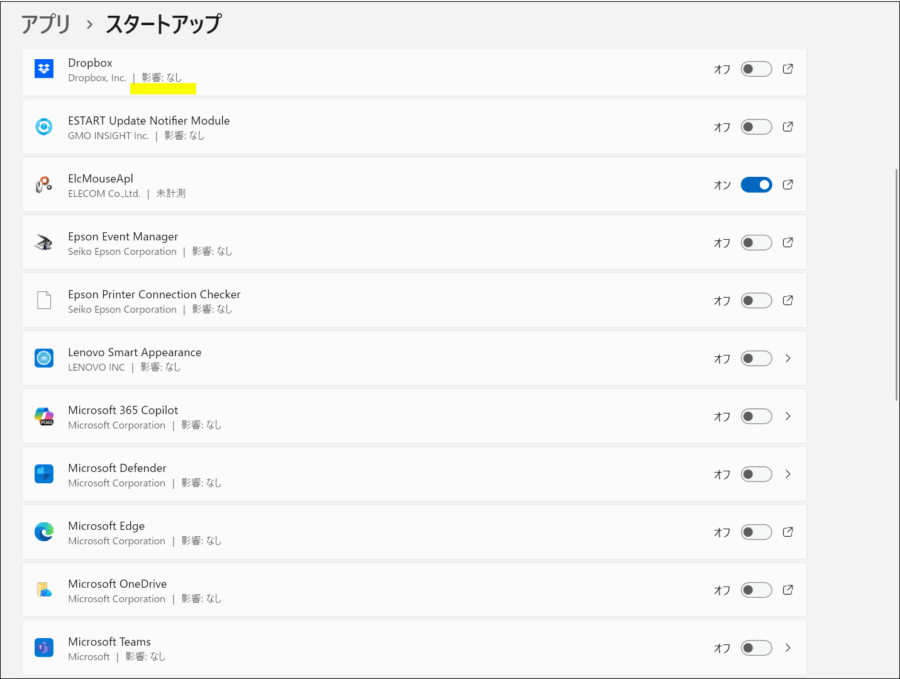This screenshot has width=900, height=679.
Task: Open Dropbox app details via external link
Action: 788,68
